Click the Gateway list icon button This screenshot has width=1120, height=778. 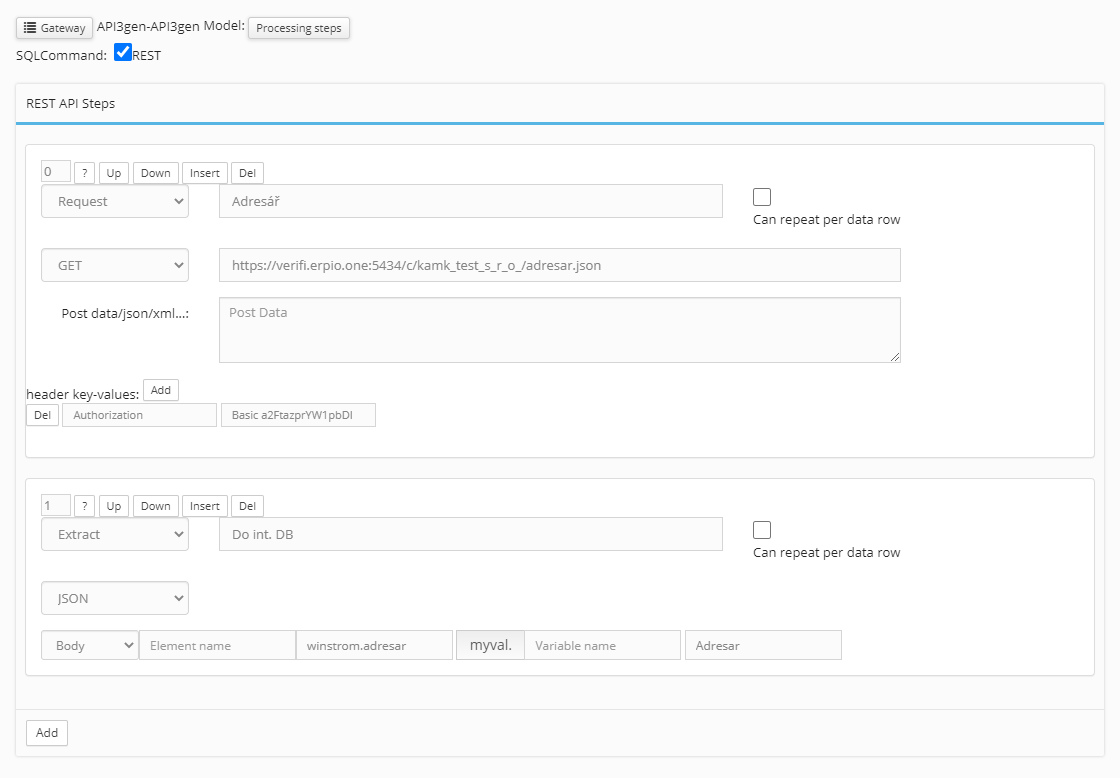point(54,28)
